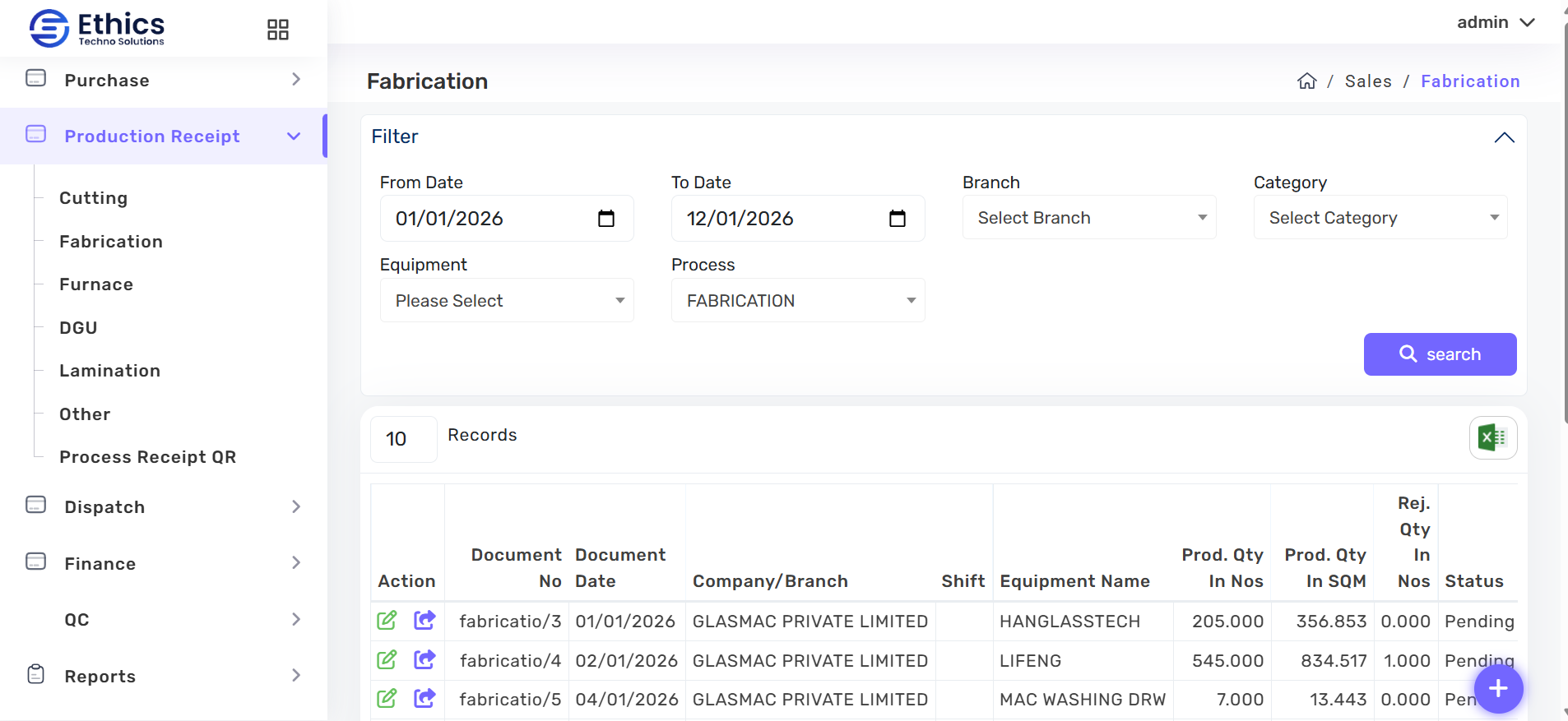Open From Date calendar picker icon

[x=606, y=219]
